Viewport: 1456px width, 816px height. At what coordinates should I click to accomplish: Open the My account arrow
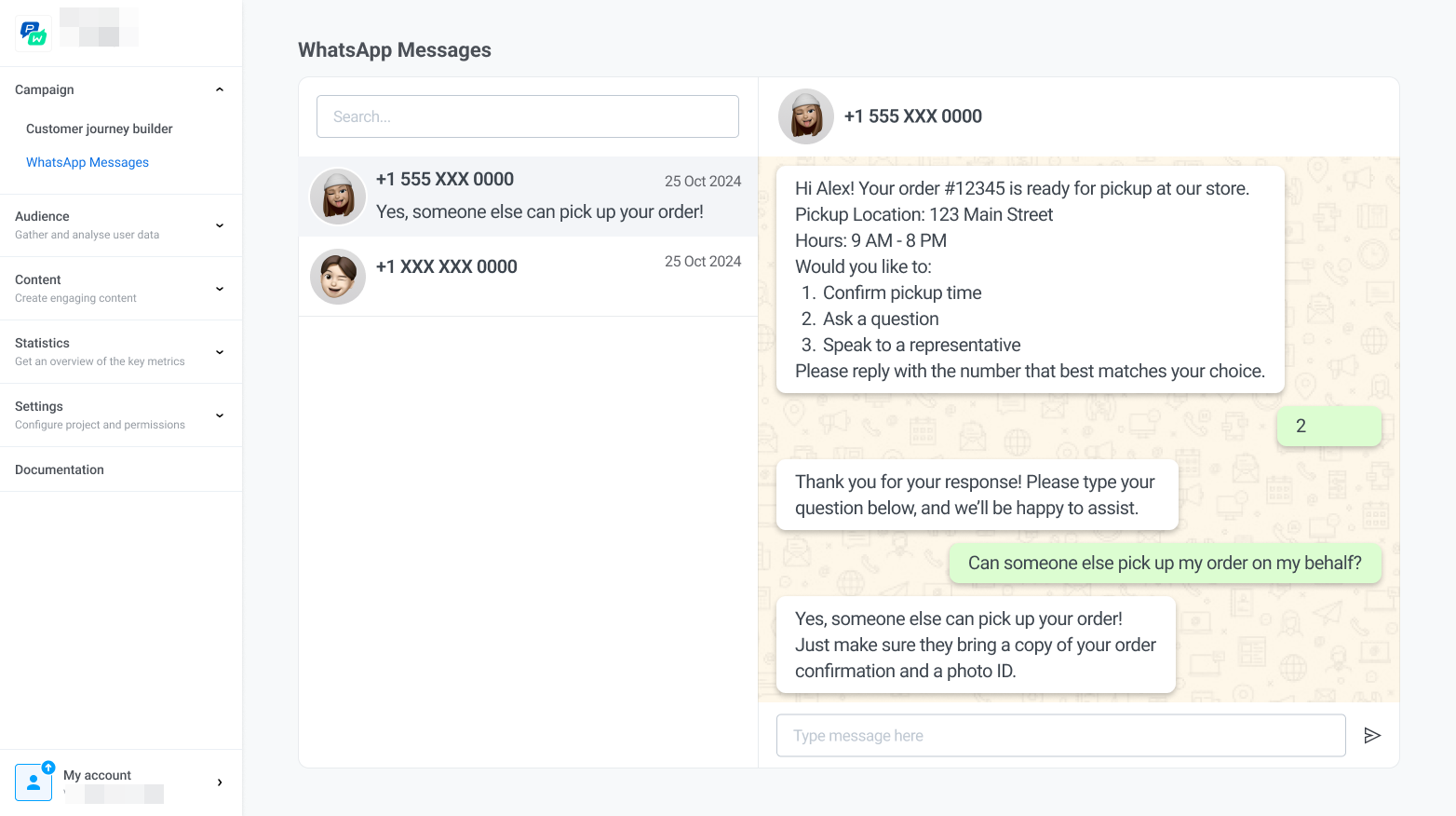point(220,782)
